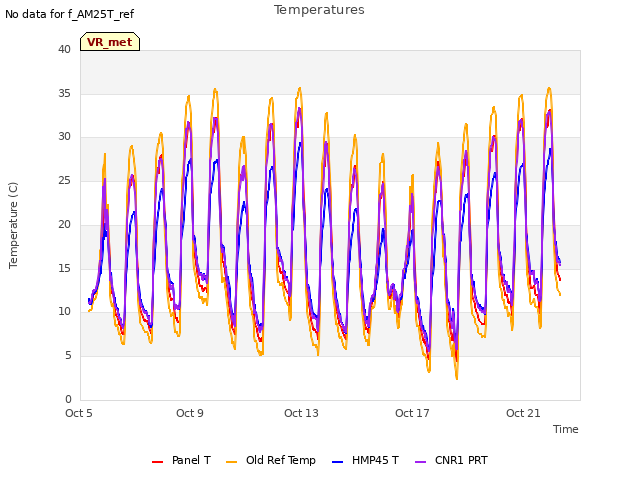The height and width of the screenshot is (480, 640).
Task: Click the Temperature (C) axis label
Action: pos(13,225)
